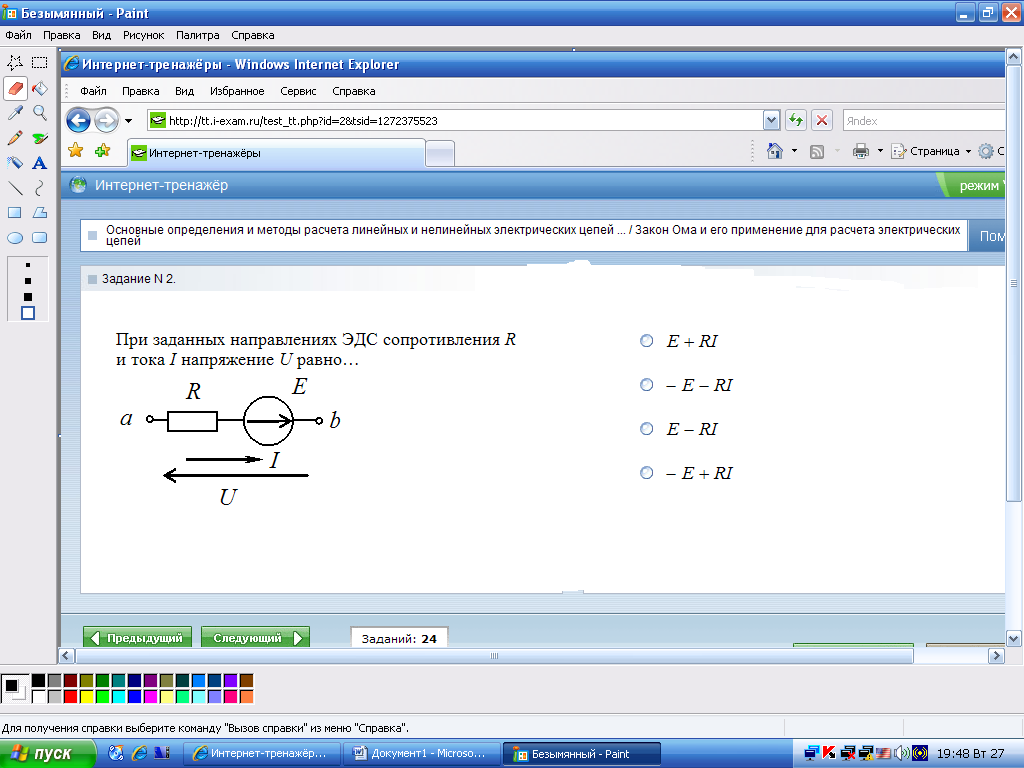Expand the Home button dropdown arrow
The width and height of the screenshot is (1024, 768).
(794, 151)
